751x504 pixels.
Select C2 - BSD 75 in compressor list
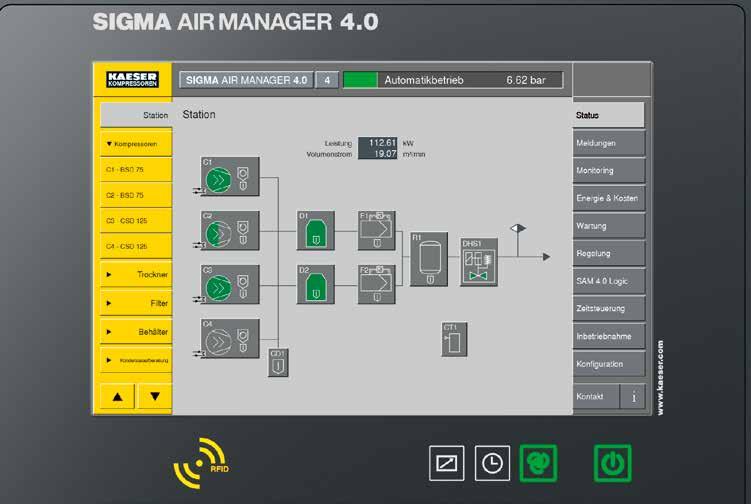pos(136,195)
